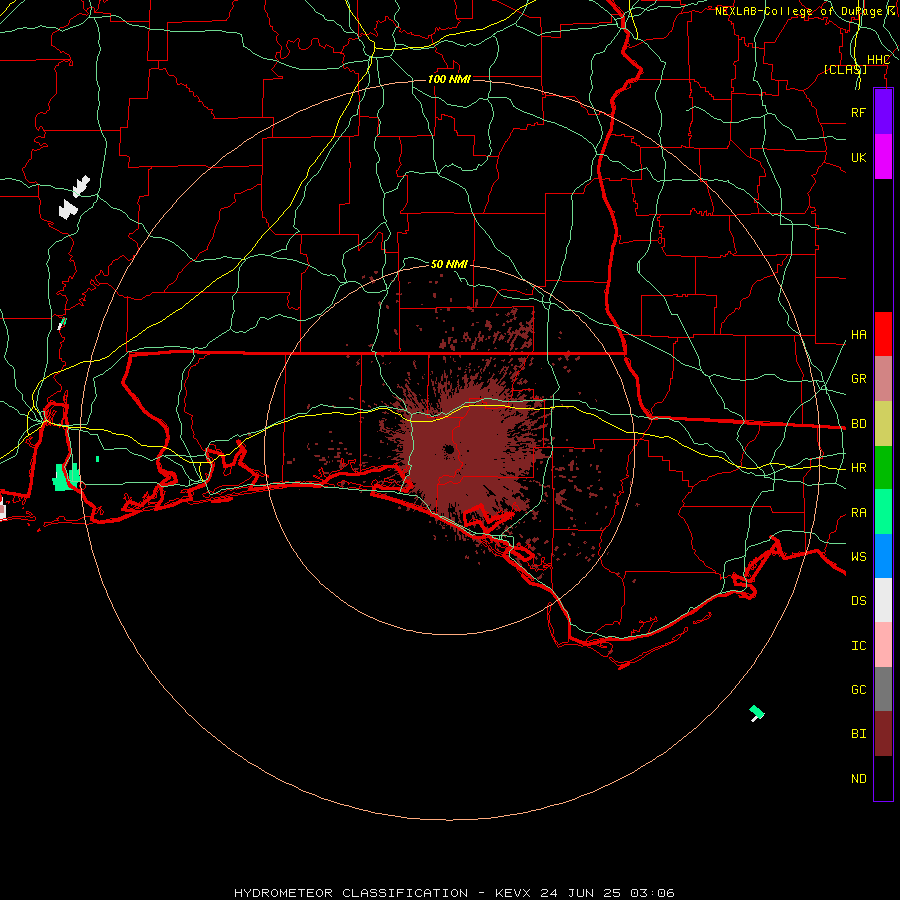Select the yellow BD legend swatch
The height and width of the screenshot is (900, 900).
click(x=883, y=424)
